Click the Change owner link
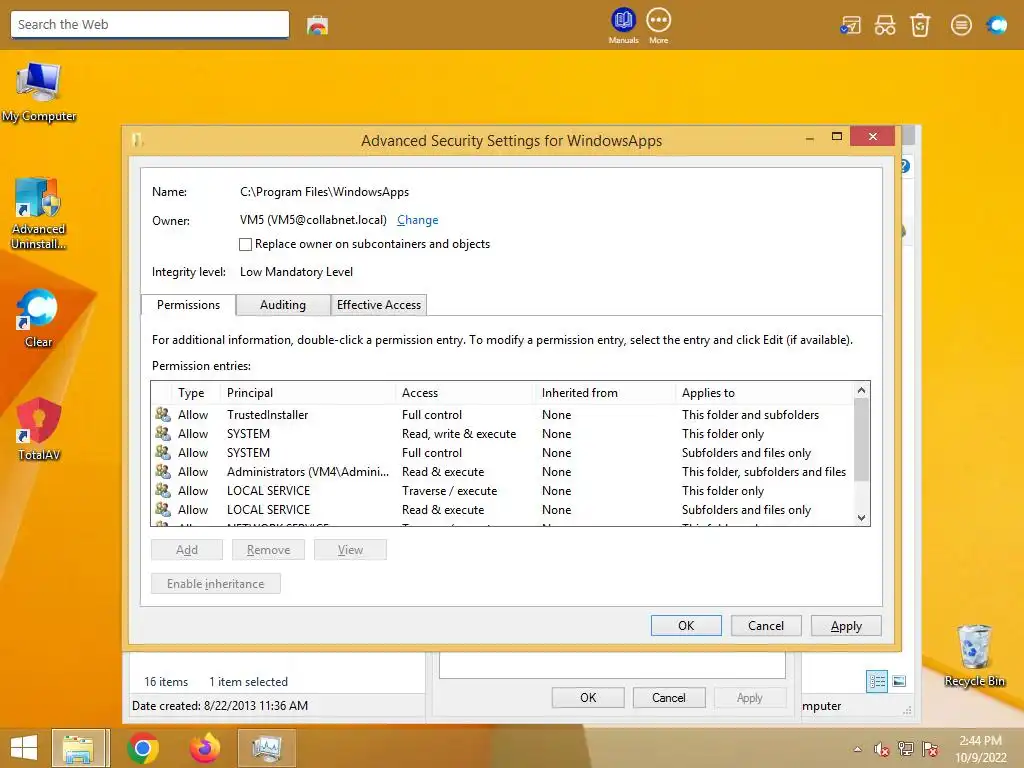This screenshot has width=1024, height=768. point(417,220)
